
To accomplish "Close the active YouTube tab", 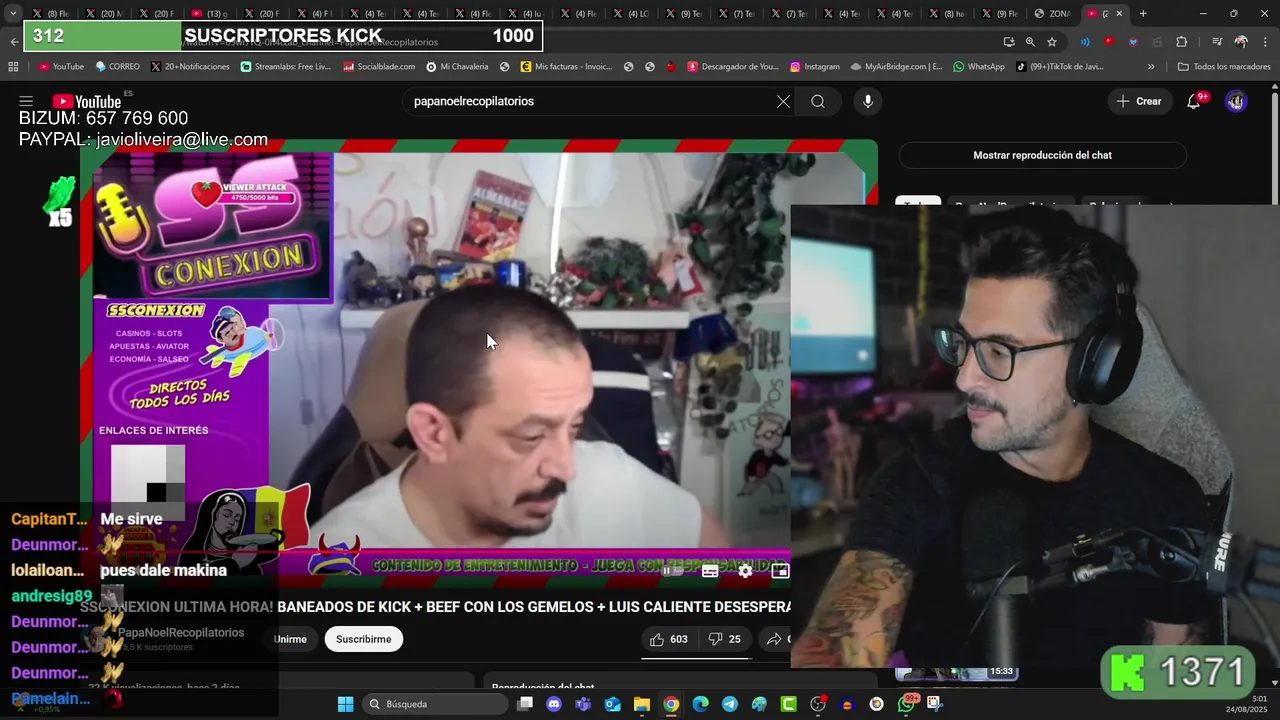I will (x=1119, y=14).
